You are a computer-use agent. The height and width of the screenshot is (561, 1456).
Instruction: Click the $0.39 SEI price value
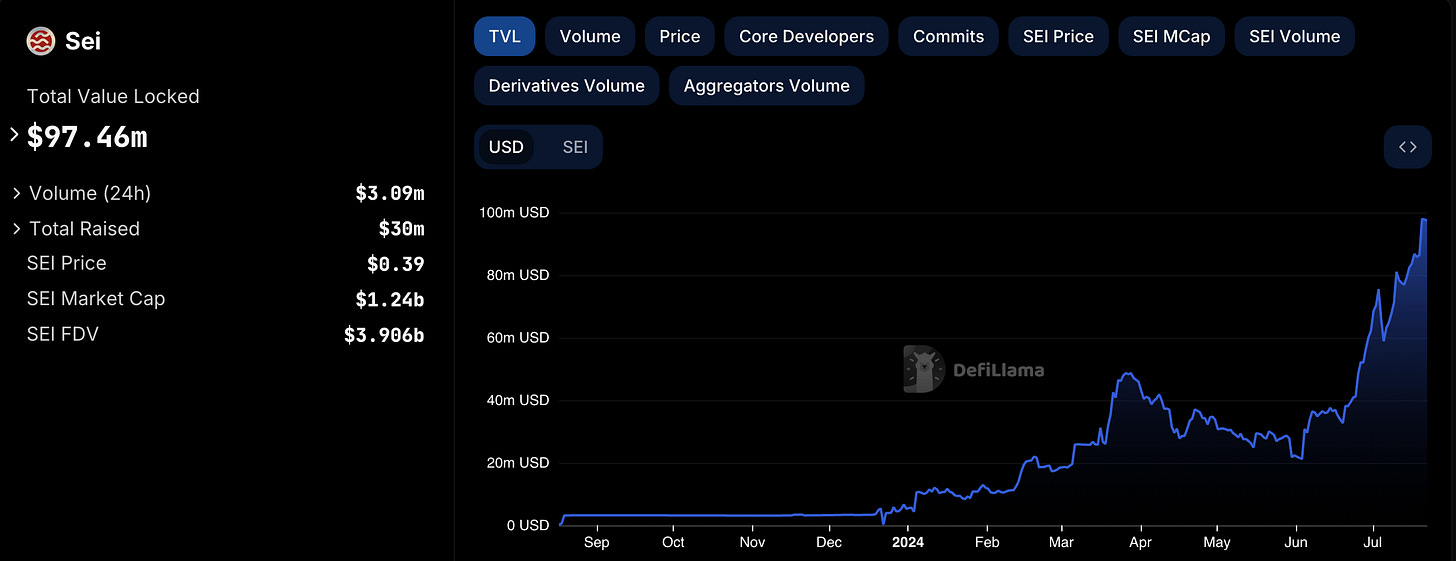396,264
